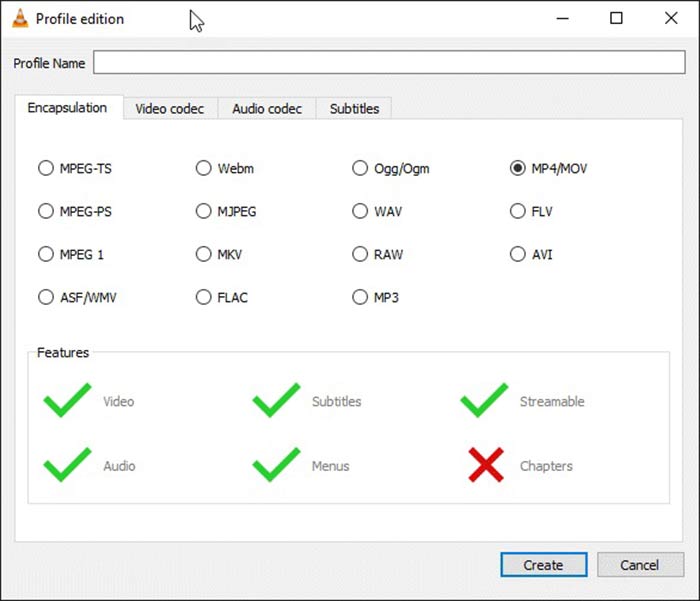Pick the AVI encapsulation option
700x601 pixels.
pos(518,254)
